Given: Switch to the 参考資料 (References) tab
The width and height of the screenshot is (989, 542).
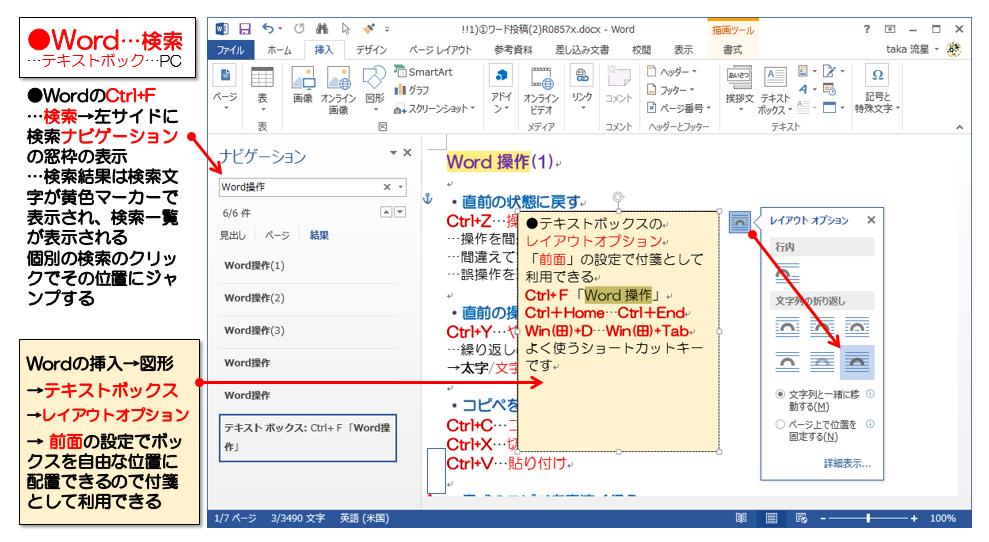Looking at the screenshot, I should click(513, 50).
